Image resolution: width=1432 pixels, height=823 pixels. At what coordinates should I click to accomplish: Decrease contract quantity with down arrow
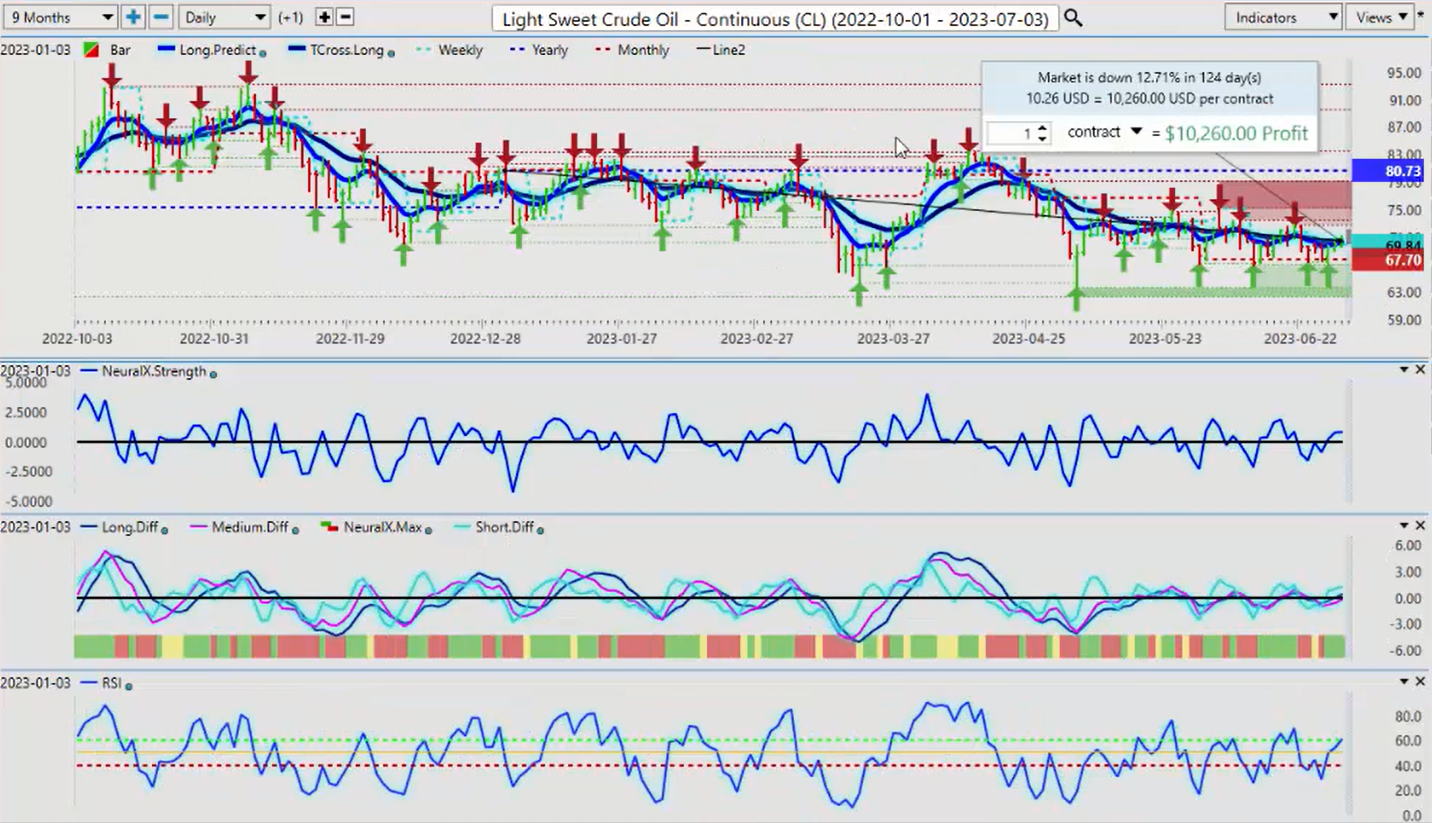pyautogui.click(x=1042, y=138)
